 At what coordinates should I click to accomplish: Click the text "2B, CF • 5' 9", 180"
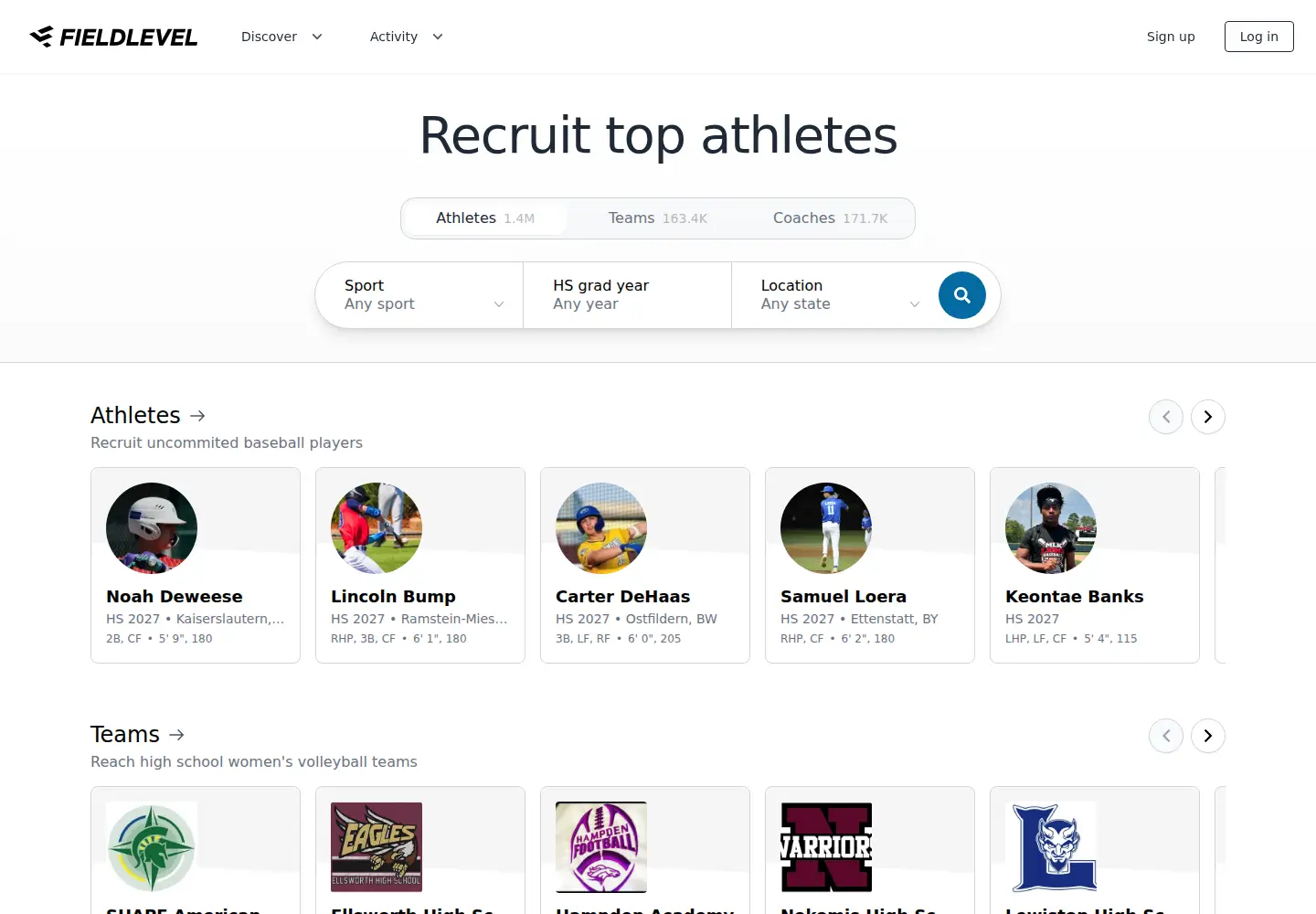159,639
